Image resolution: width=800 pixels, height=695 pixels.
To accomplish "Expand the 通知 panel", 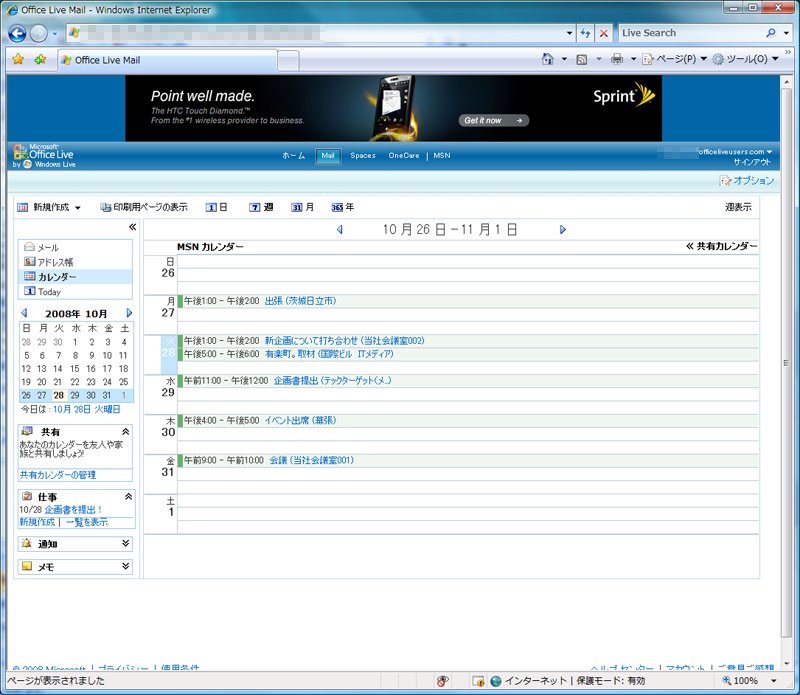I will point(126,543).
